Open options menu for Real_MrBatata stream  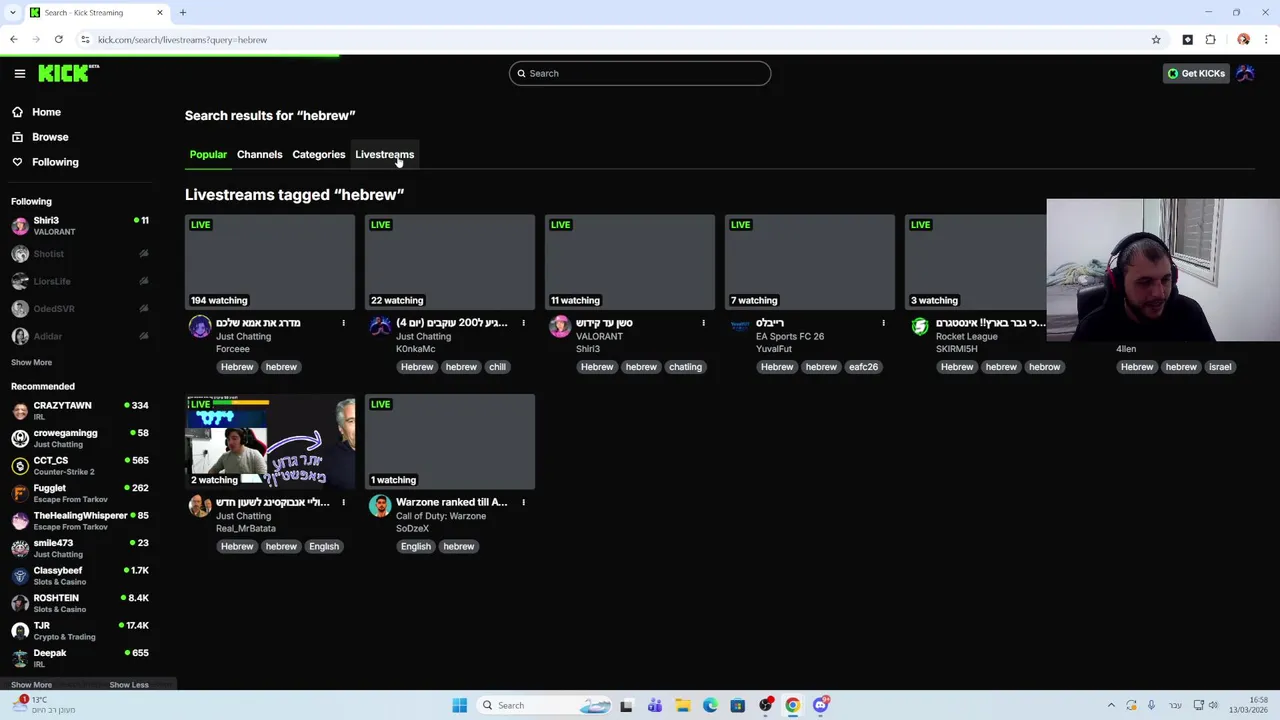click(x=343, y=503)
